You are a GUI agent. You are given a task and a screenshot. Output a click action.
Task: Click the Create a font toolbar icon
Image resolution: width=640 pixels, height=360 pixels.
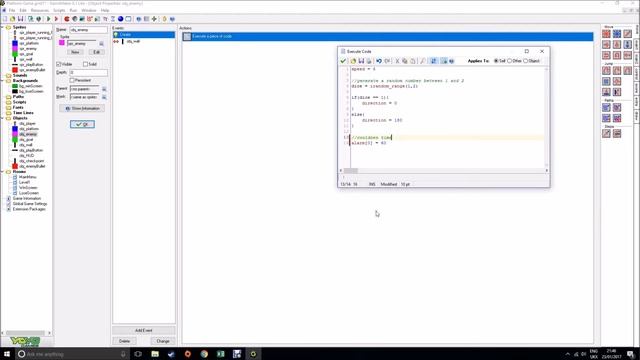(105, 19)
